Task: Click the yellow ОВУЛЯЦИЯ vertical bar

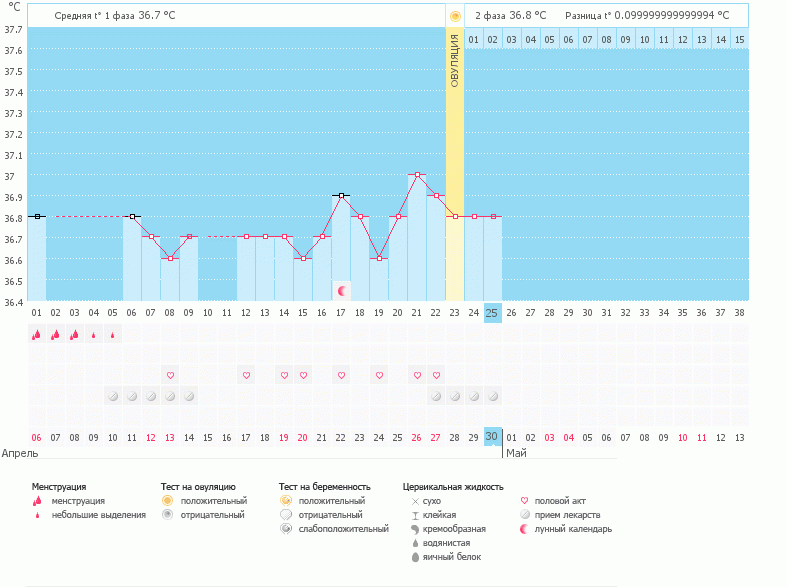Action: tap(455, 150)
